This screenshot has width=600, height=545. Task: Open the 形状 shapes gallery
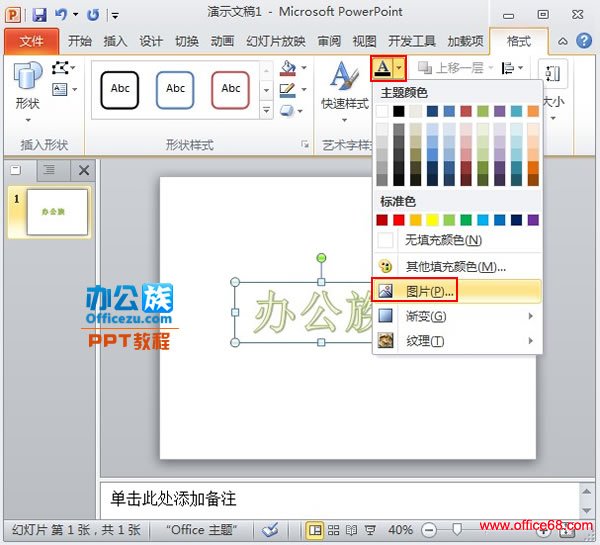[x=28, y=92]
